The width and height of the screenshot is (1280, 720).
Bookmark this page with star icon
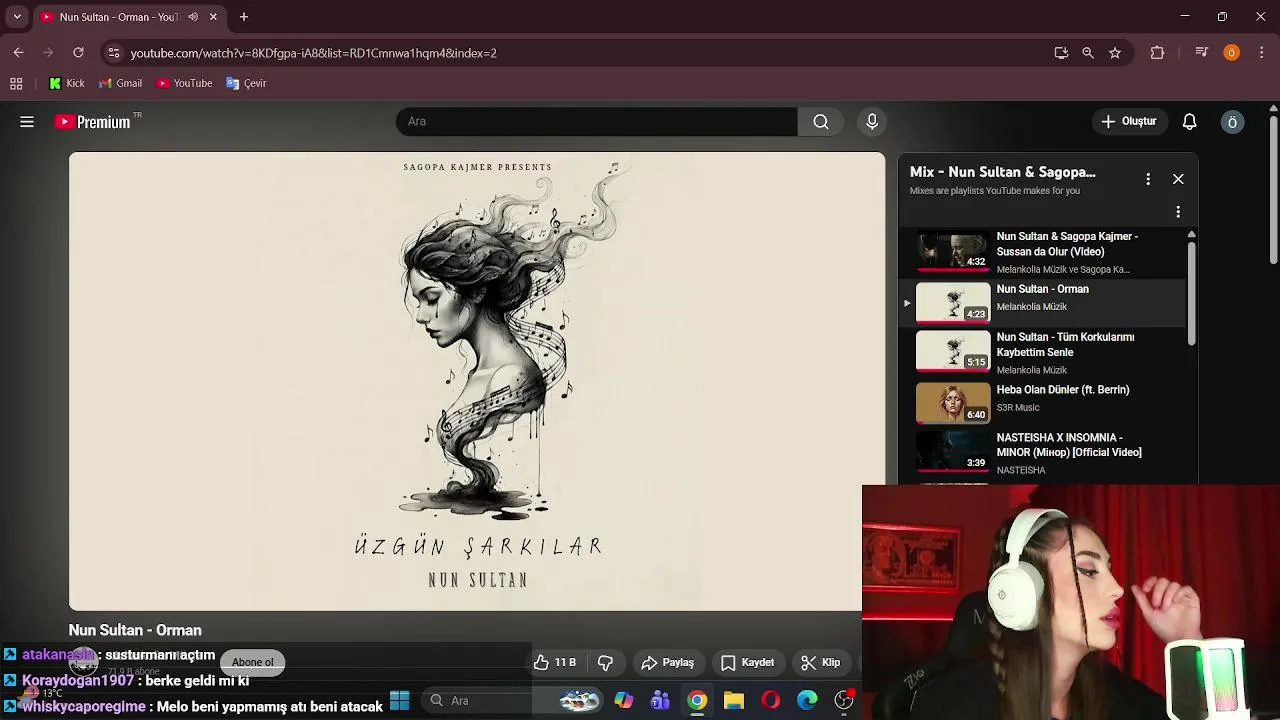tap(1115, 53)
